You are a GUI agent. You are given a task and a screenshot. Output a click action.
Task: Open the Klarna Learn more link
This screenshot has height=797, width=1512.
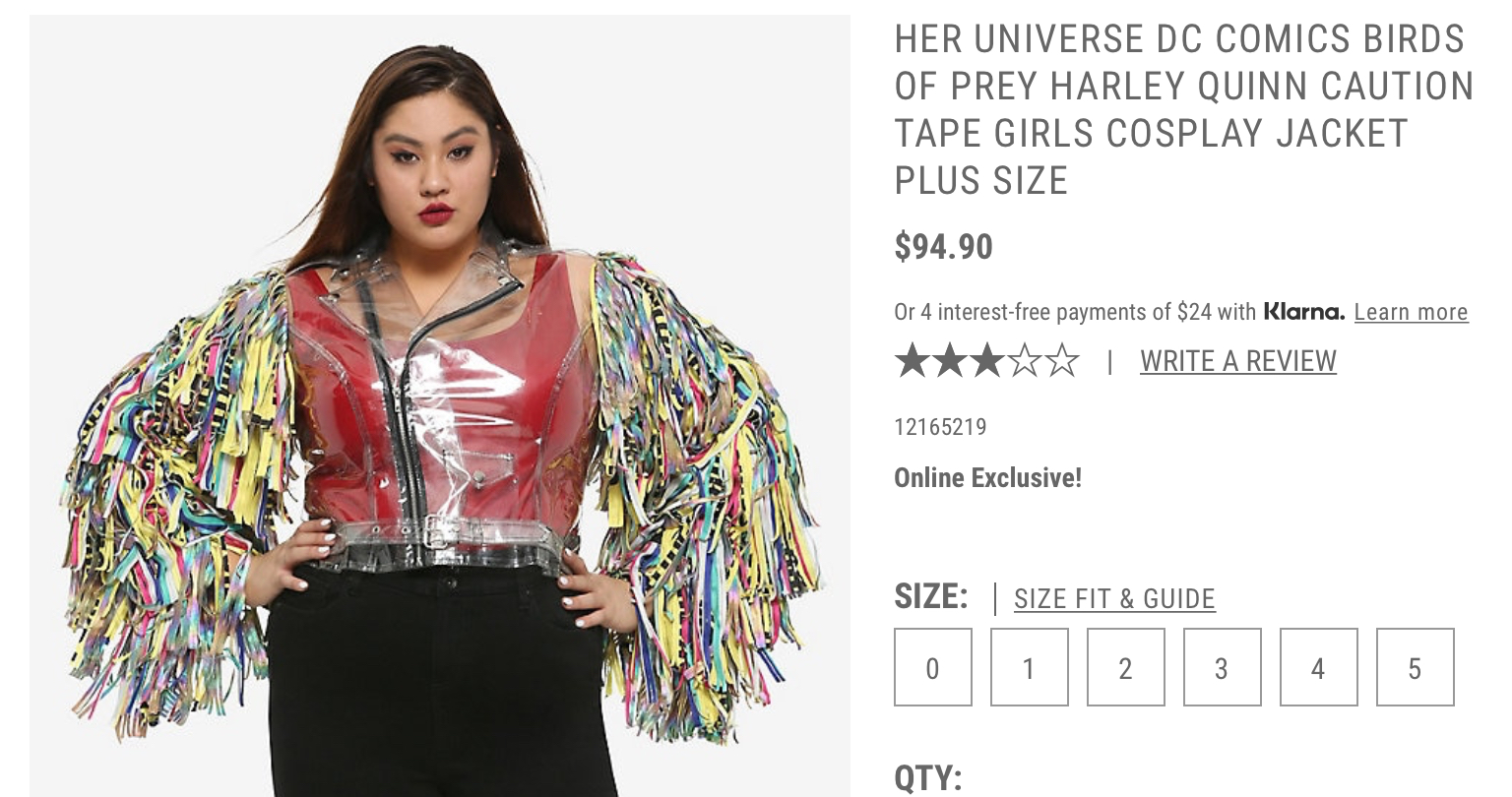pos(1411,312)
